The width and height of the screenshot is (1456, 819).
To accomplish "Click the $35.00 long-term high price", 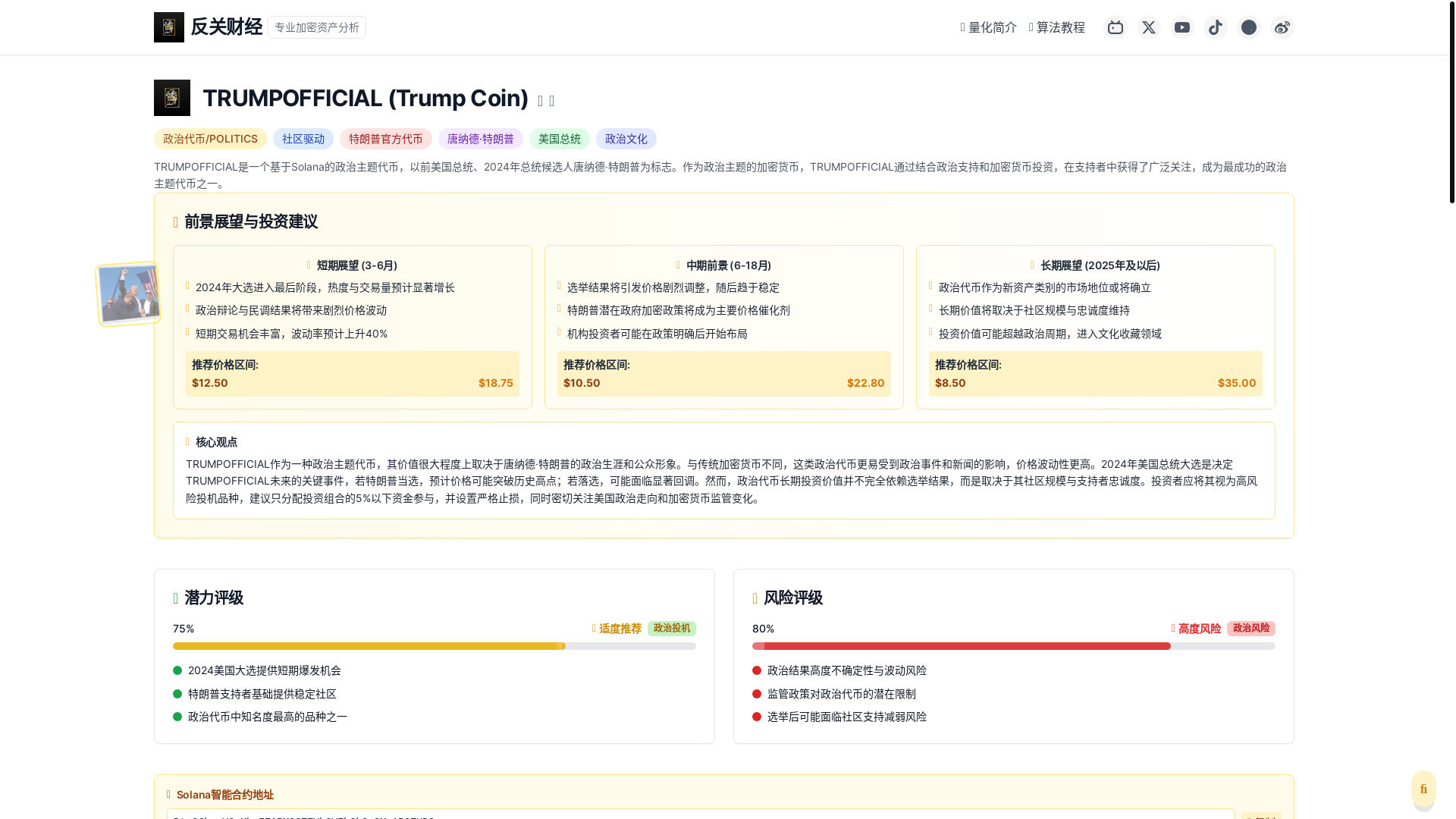I will 1237,383.
